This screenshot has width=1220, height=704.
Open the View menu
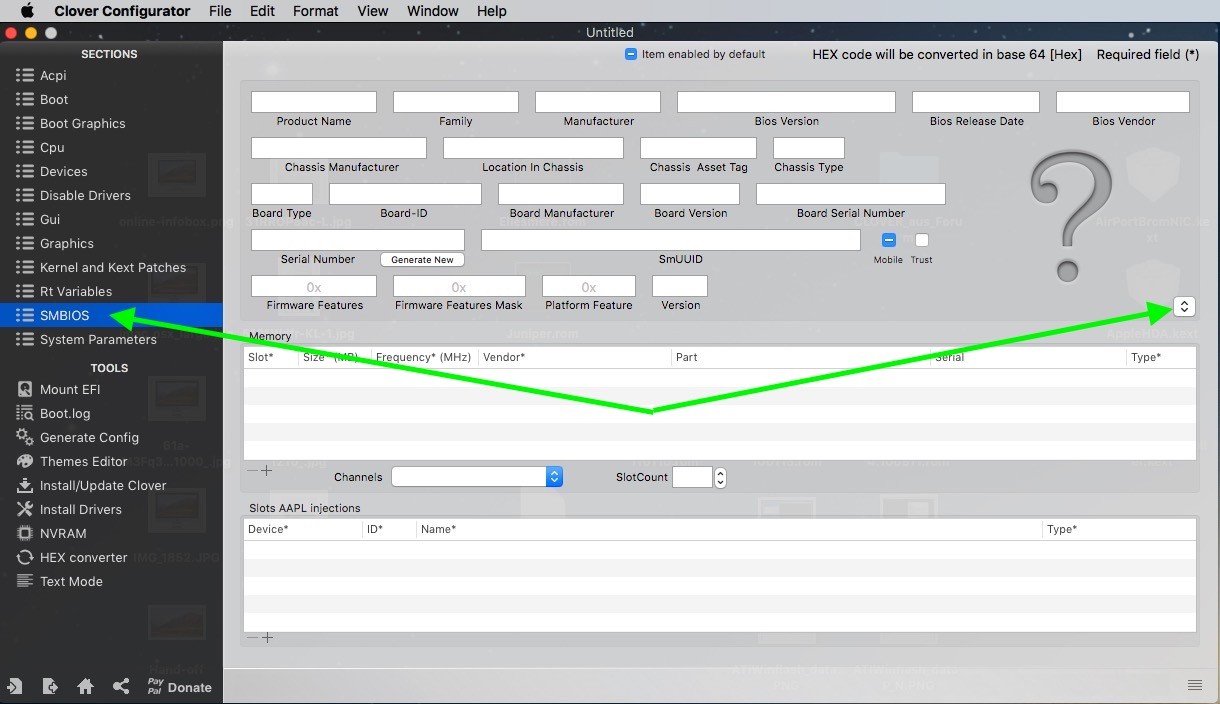tap(373, 11)
